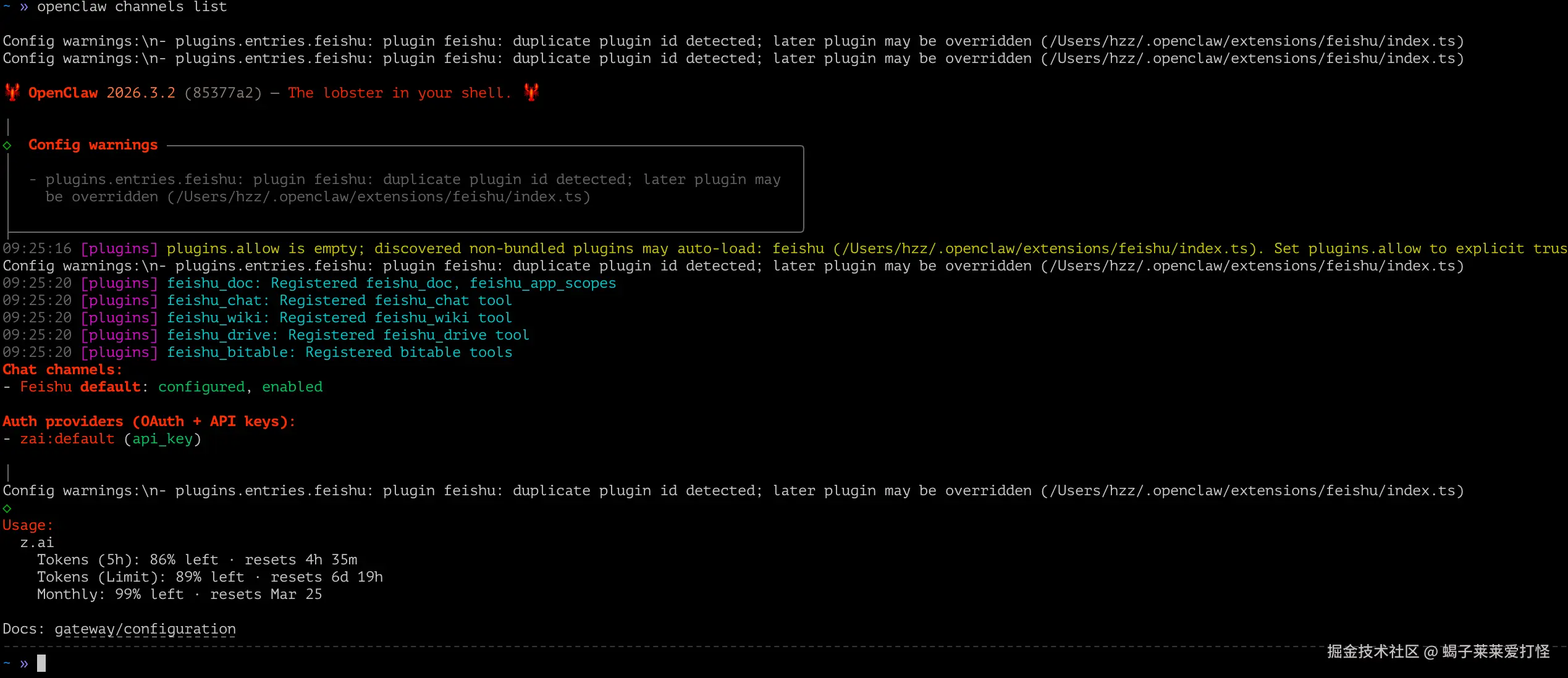This screenshot has height=678, width=1568.
Task: Click the 'openclaw channels list' command text
Action: pos(132,7)
